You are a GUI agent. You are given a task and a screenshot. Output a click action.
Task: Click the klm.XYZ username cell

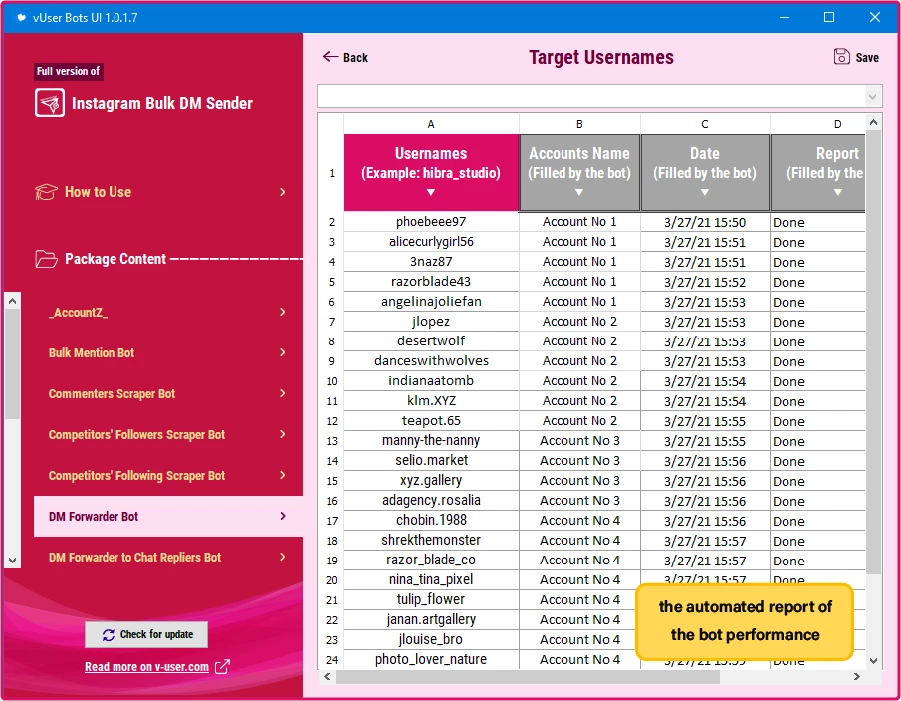[x=431, y=400]
